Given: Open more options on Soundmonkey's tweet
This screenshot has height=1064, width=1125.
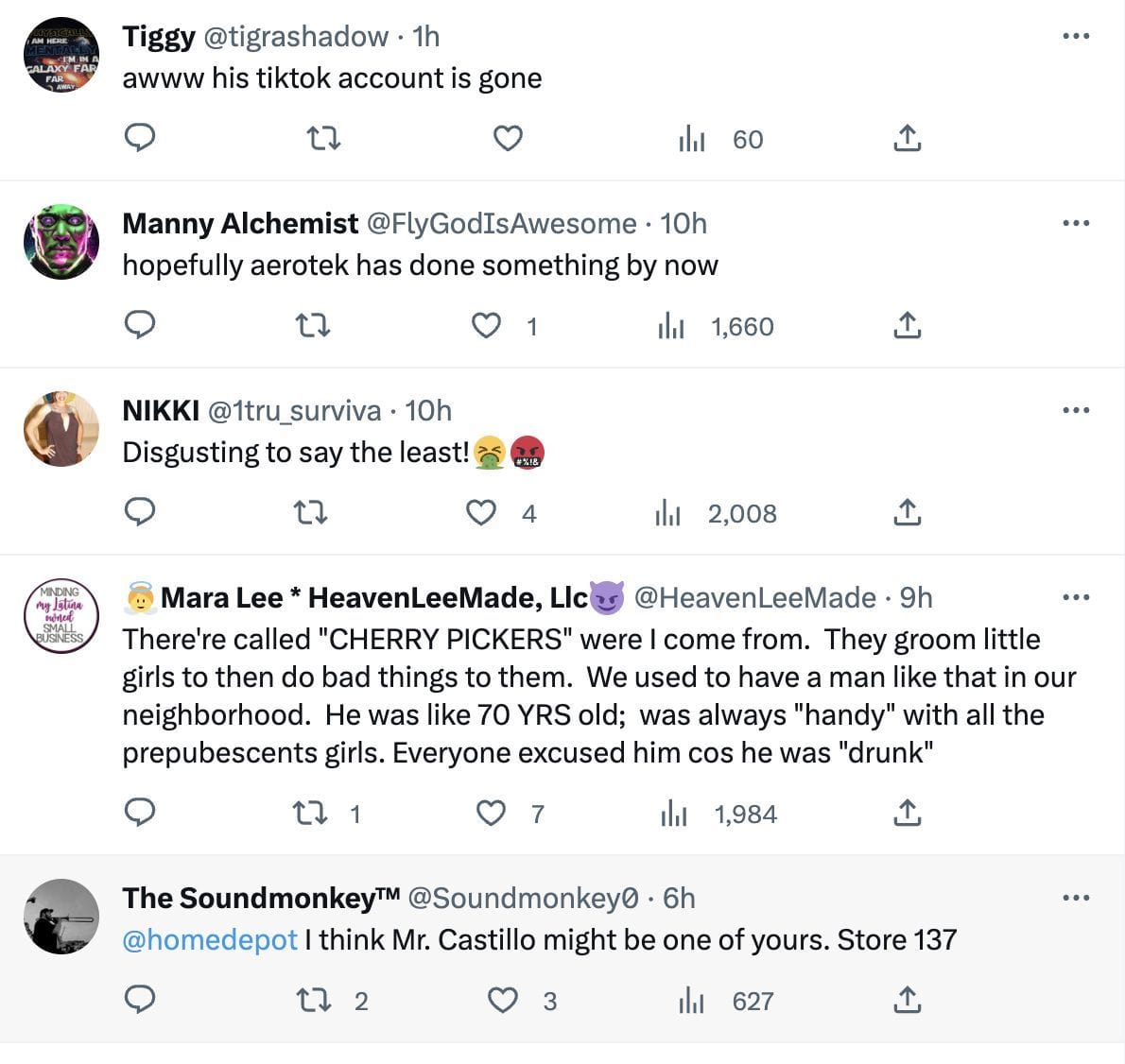Looking at the screenshot, I should click(x=1076, y=898).
